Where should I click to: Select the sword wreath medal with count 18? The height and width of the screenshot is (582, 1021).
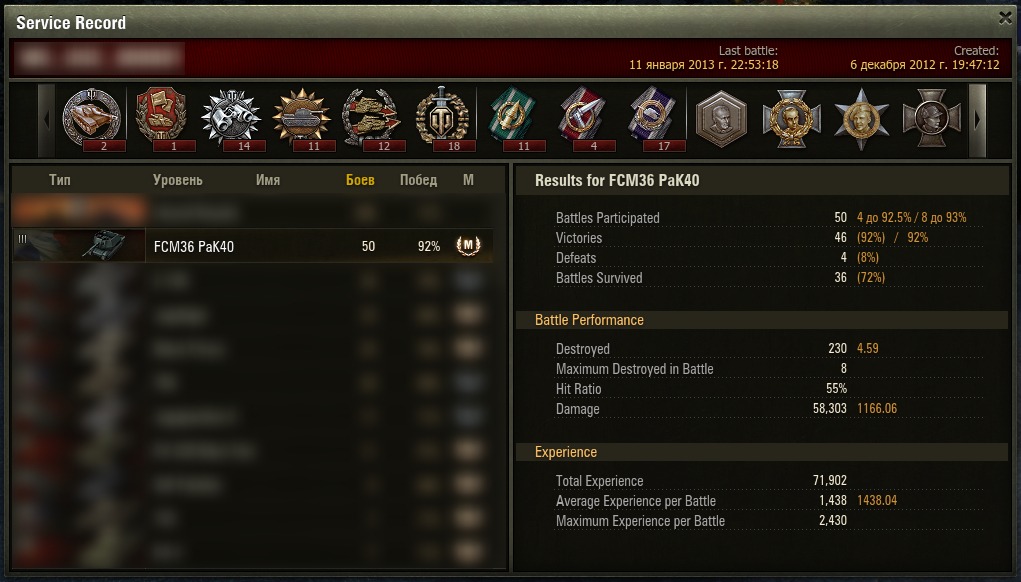pos(442,118)
